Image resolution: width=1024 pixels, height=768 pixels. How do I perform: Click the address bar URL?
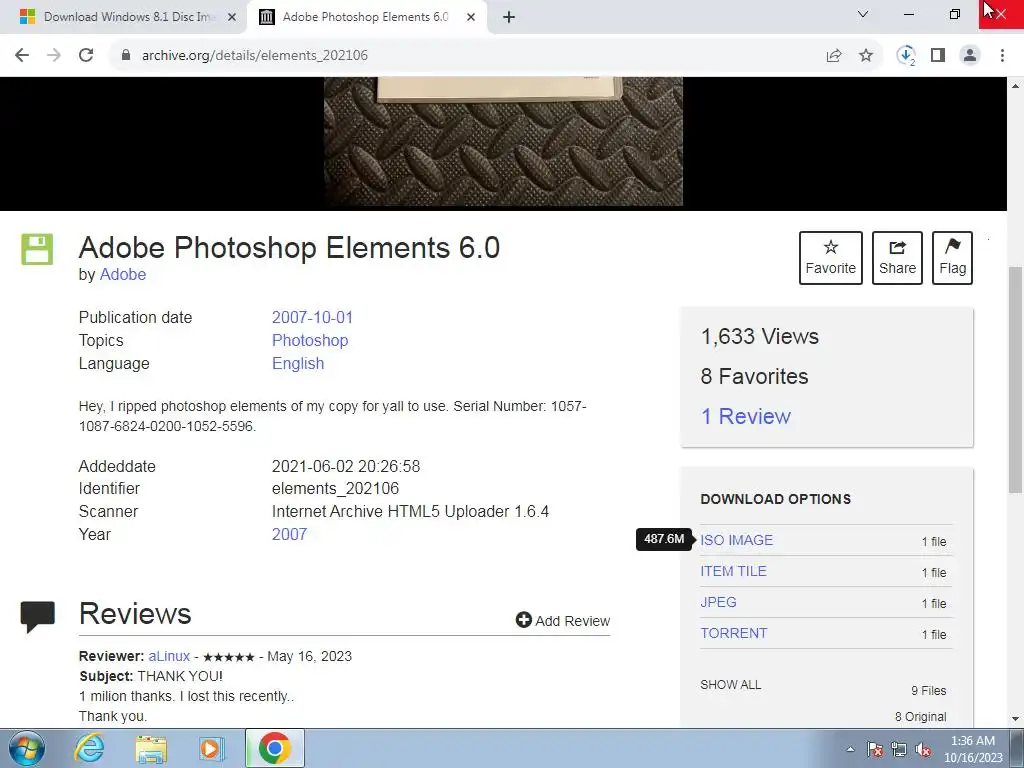[x=255, y=56]
